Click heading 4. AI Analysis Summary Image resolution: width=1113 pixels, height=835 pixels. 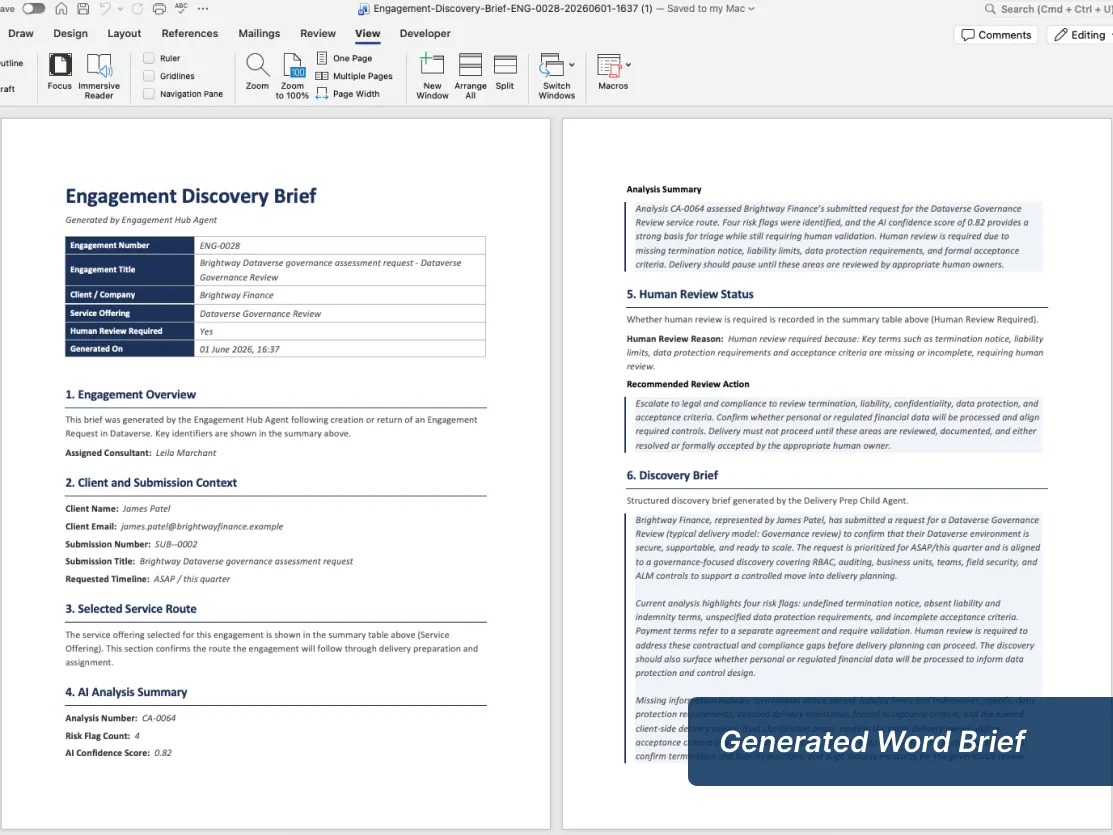tap(126, 692)
